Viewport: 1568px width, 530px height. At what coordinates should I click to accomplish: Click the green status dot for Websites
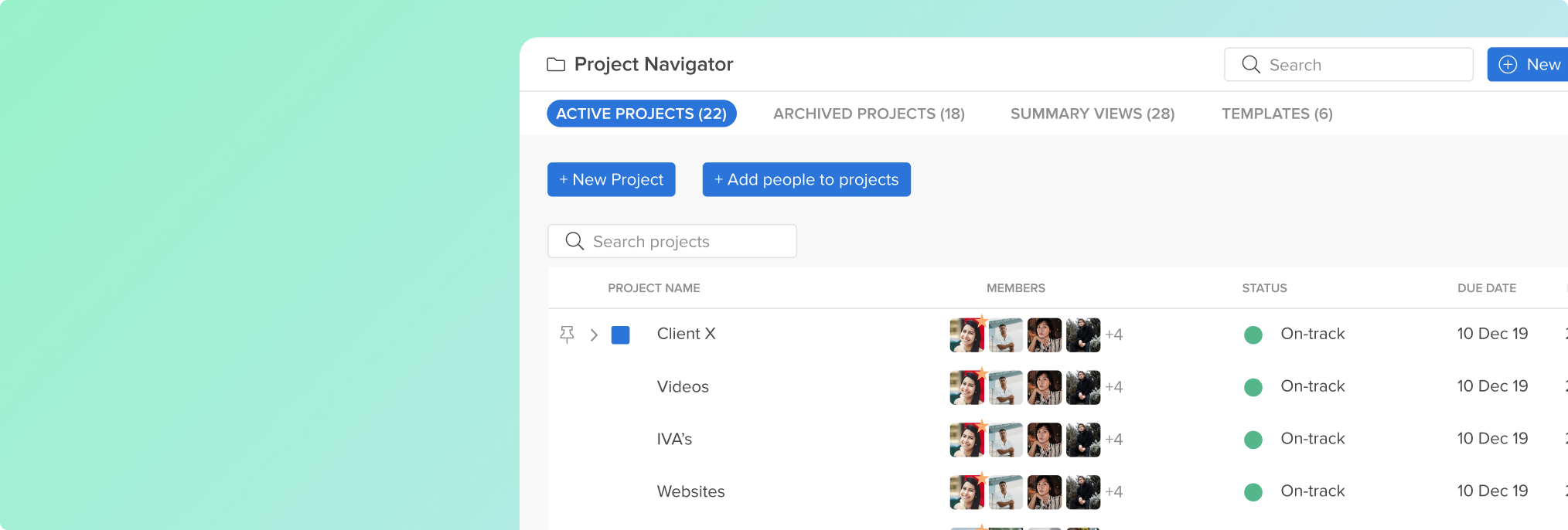[x=1253, y=492]
